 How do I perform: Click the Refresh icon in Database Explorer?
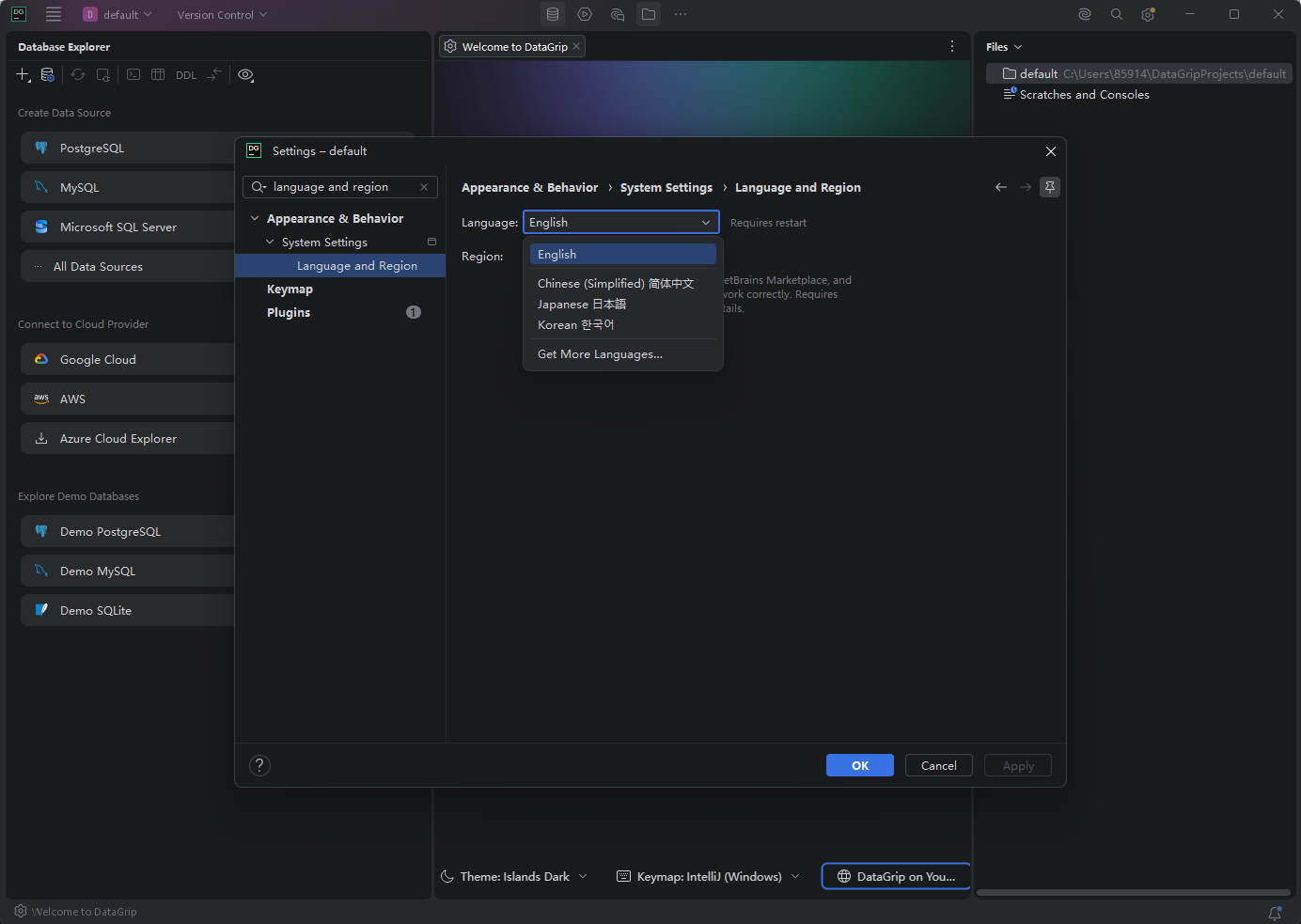(x=78, y=75)
